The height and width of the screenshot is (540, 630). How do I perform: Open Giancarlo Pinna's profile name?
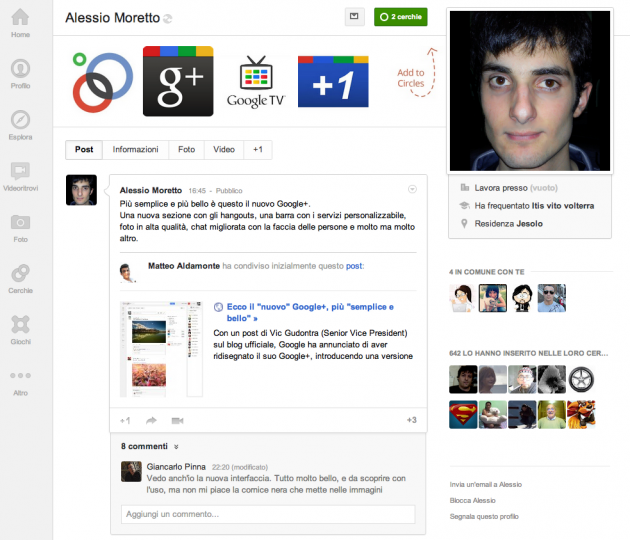(x=176, y=467)
